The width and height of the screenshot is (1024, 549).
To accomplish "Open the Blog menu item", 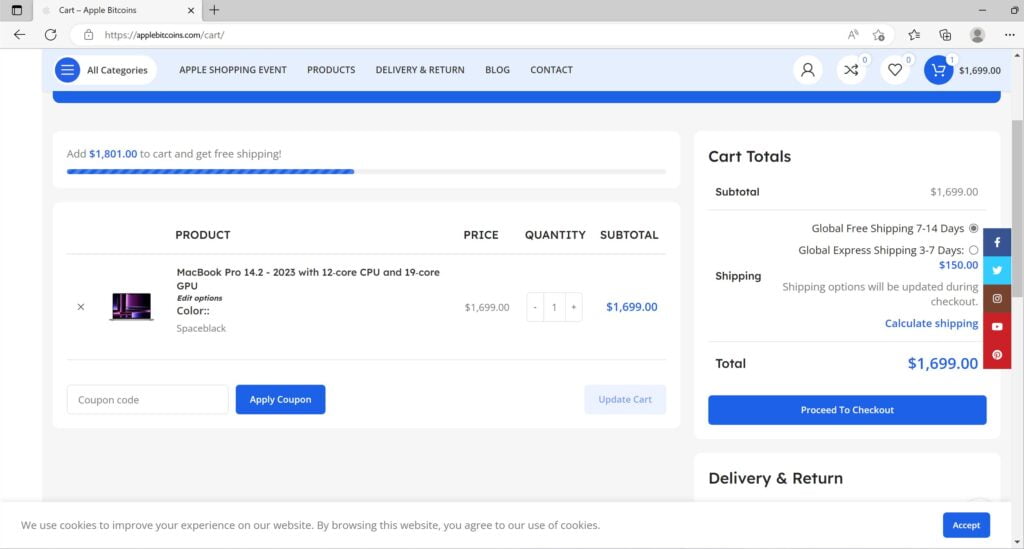I will tap(497, 70).
